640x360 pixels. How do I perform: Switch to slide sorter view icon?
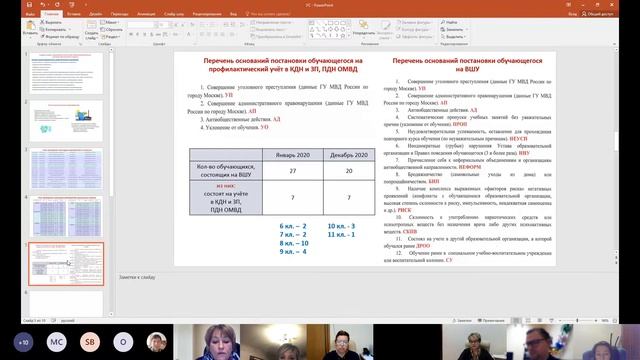528,320
